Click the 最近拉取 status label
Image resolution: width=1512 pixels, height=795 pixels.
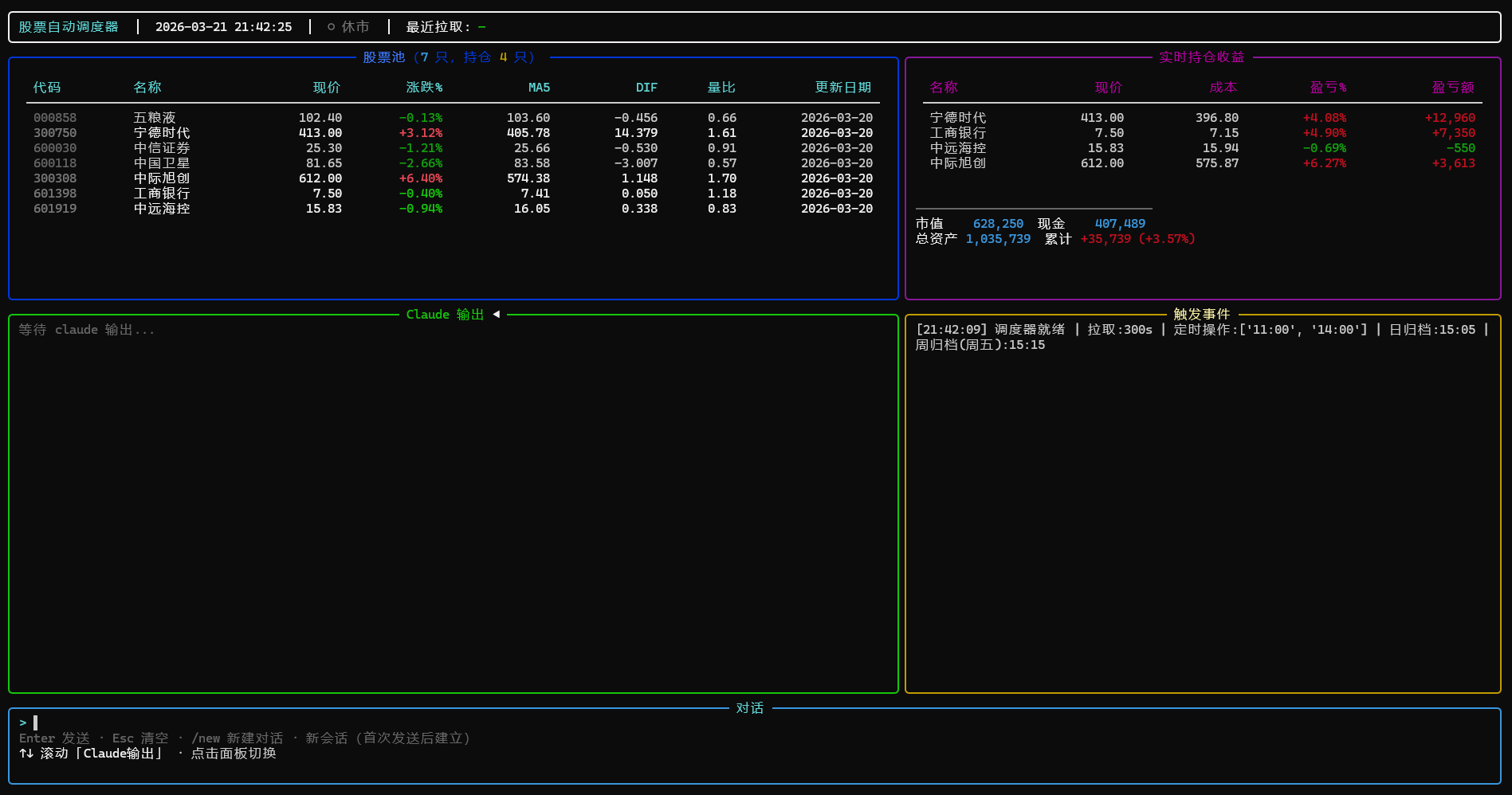pyautogui.click(x=438, y=27)
